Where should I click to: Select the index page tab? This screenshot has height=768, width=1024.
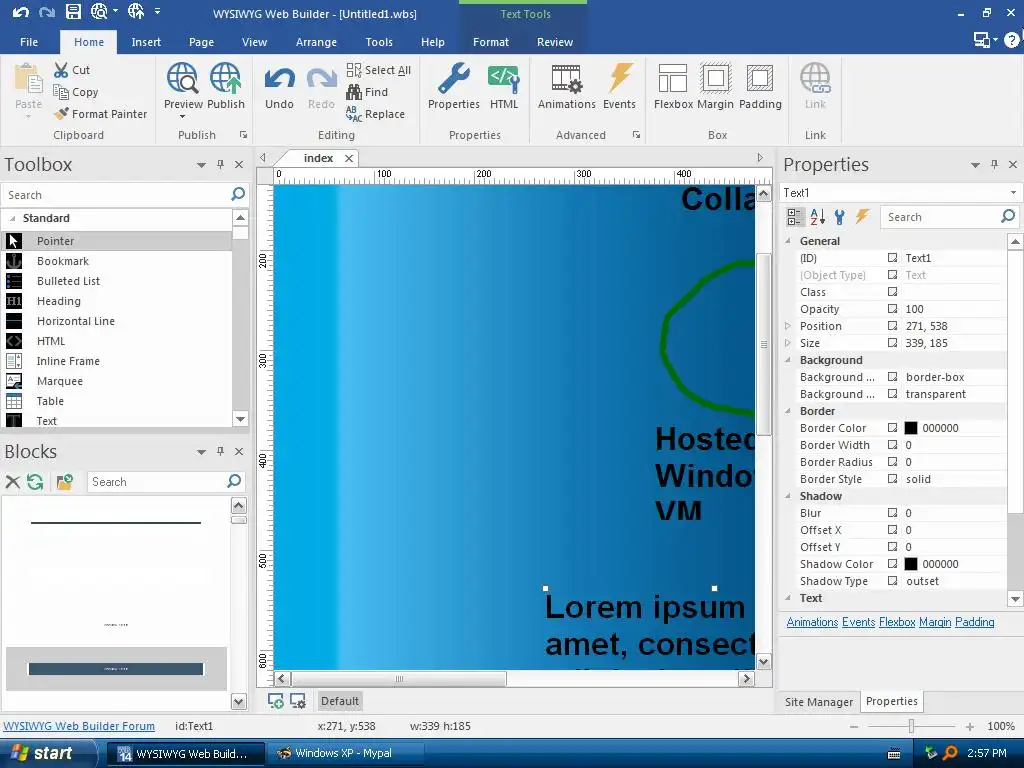coord(319,158)
